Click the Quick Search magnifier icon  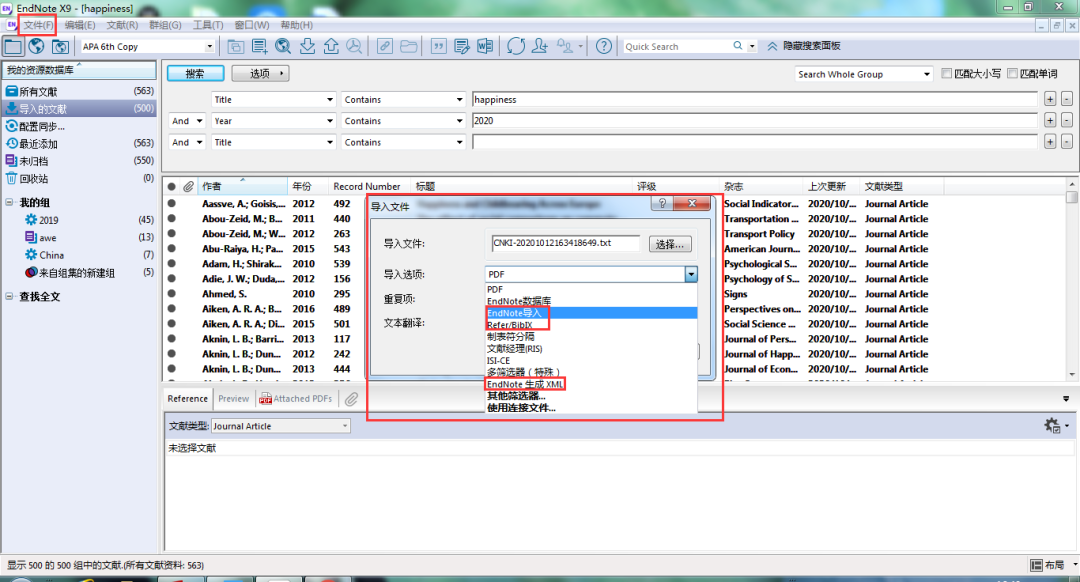(738, 45)
